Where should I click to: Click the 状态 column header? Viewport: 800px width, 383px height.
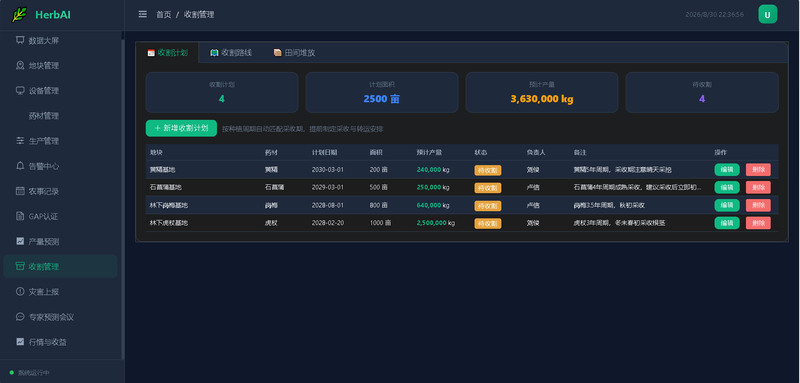[x=481, y=152]
